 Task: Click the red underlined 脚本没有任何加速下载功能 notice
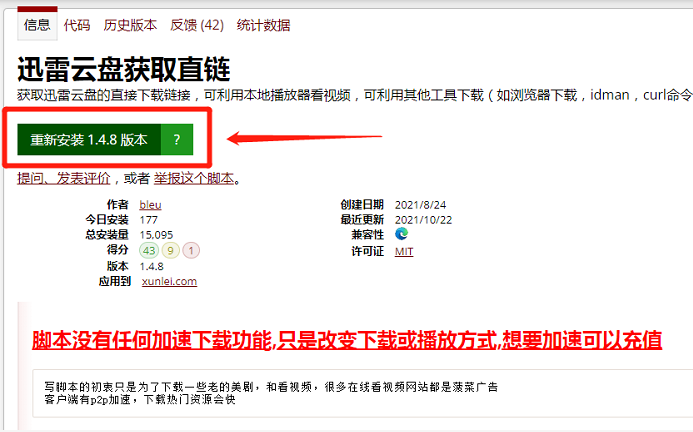point(346,339)
